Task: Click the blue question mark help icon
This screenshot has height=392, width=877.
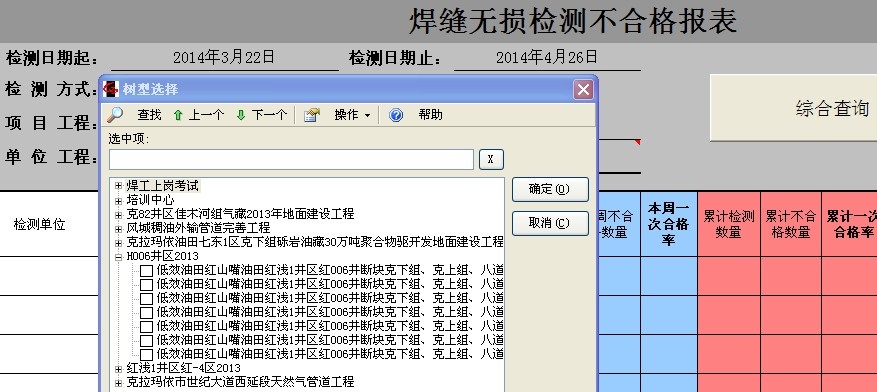Action: 396,115
